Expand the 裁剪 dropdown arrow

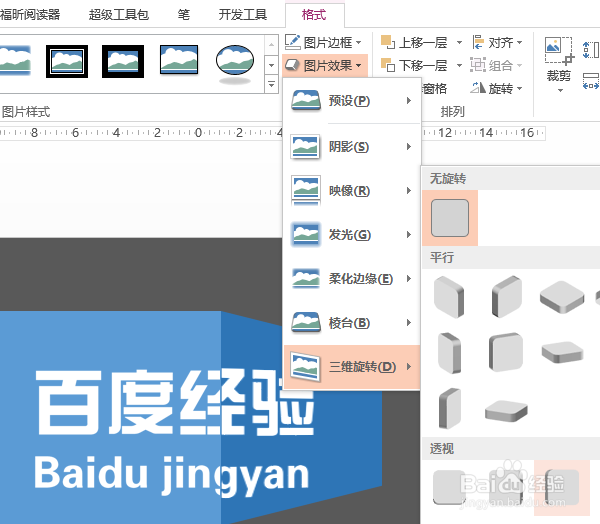coord(560,91)
